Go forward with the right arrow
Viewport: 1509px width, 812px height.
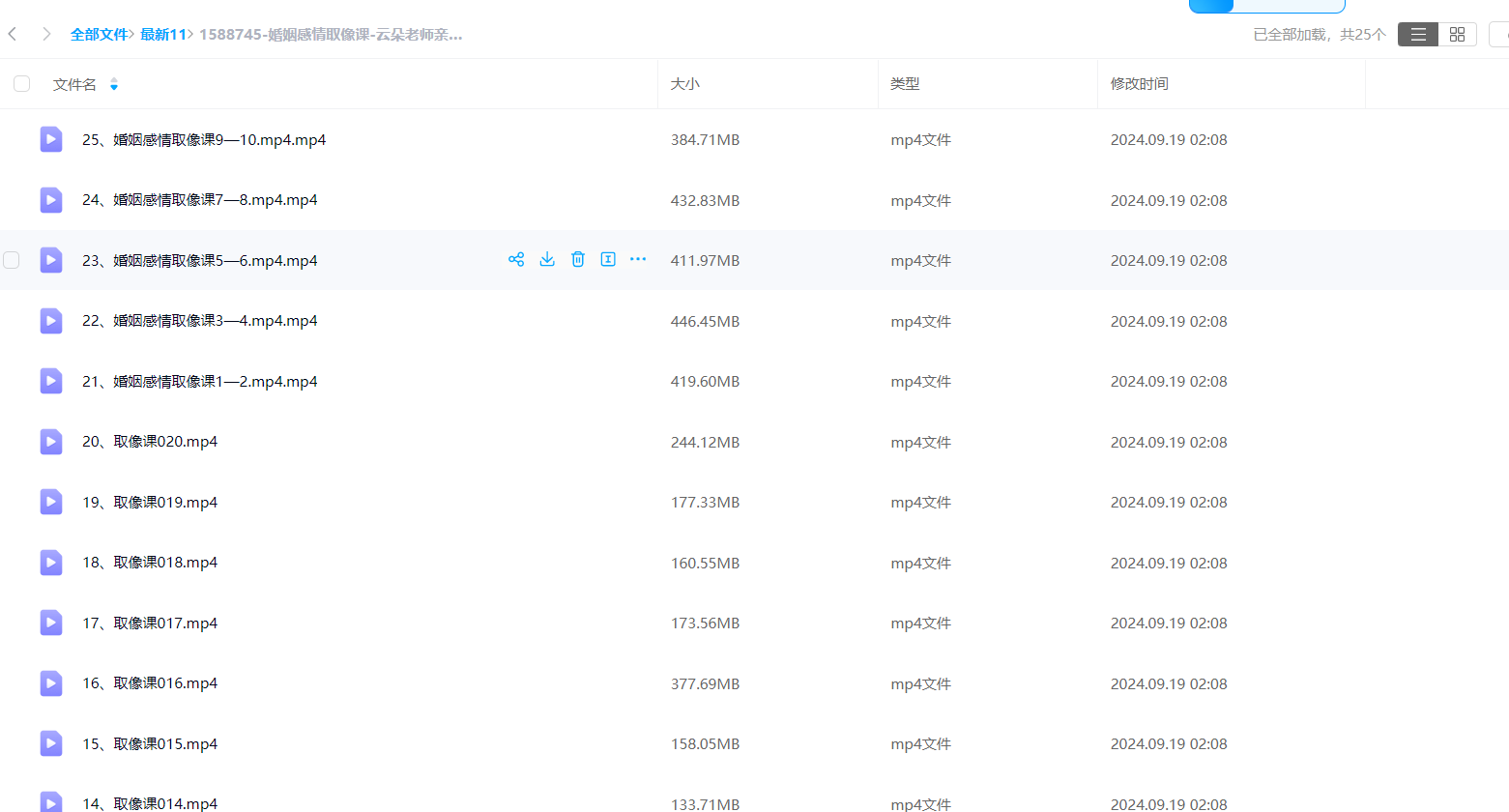[46, 34]
